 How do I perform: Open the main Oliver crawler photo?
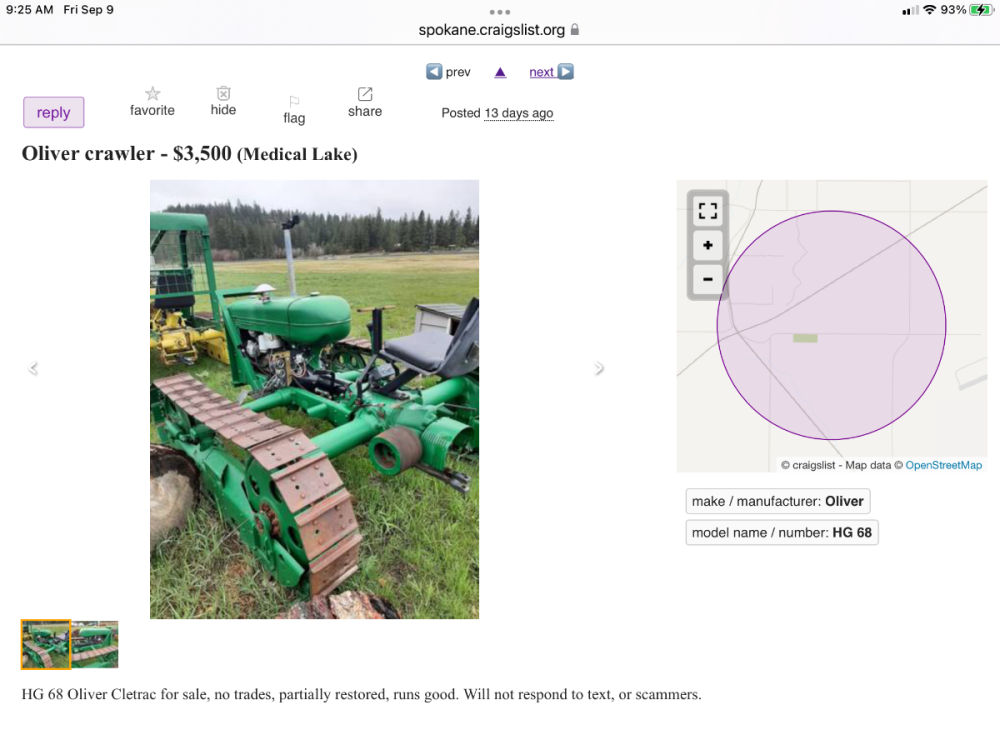click(314, 399)
